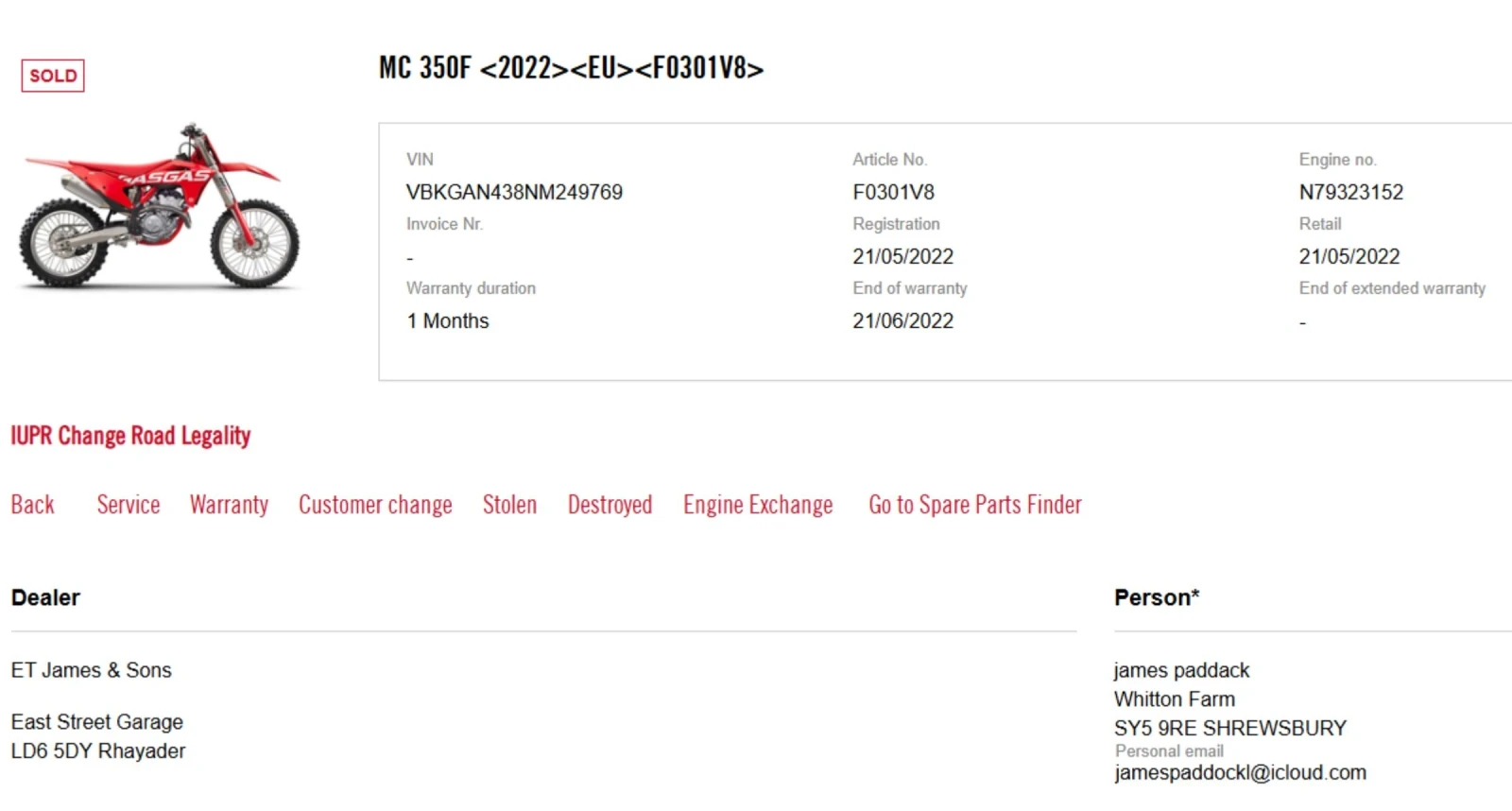Click the End of warranty date 21/06/2022
Screen dimensions: 1512x811
[x=902, y=320]
